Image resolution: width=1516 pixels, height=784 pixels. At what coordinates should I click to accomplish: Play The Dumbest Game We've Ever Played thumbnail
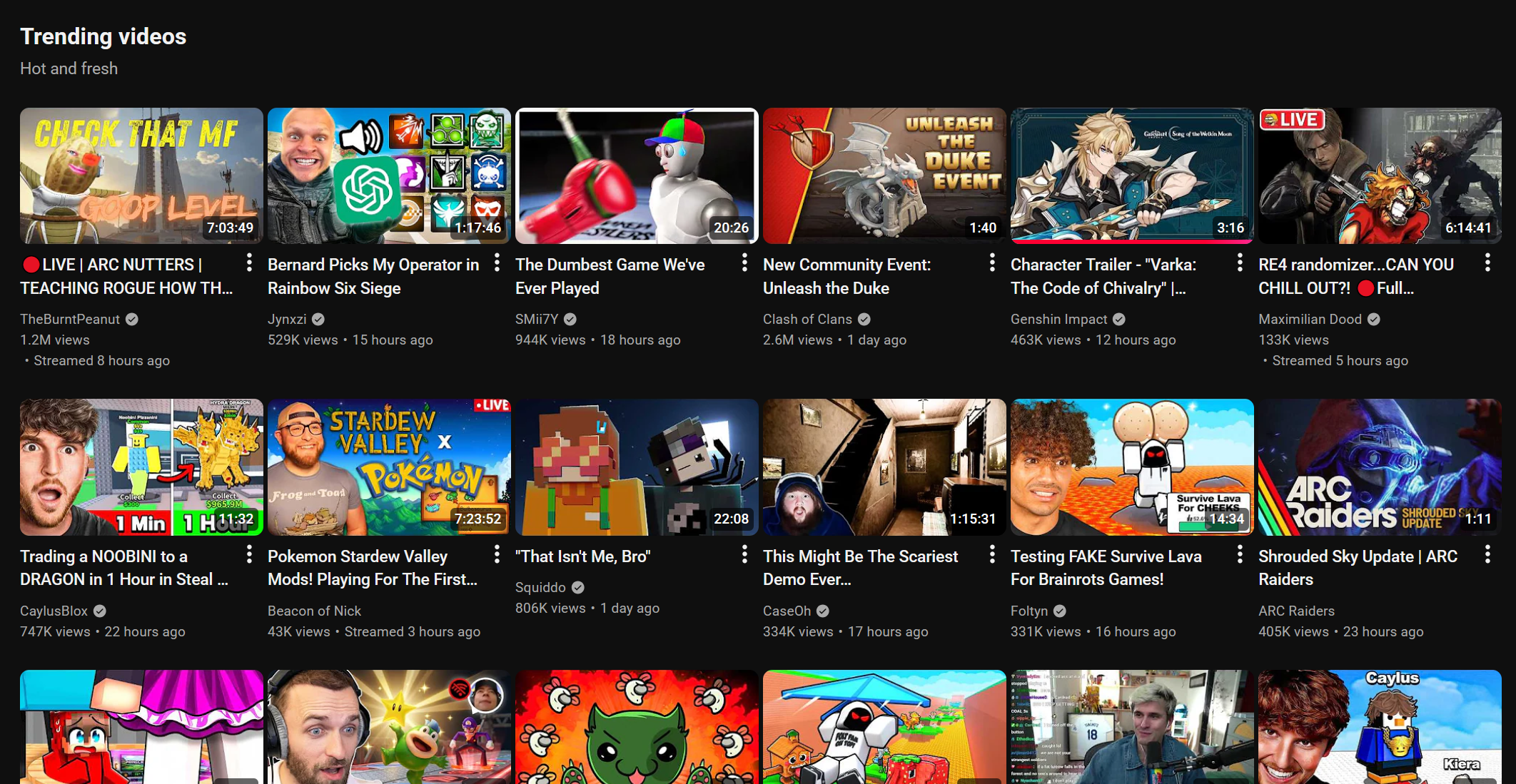(636, 175)
